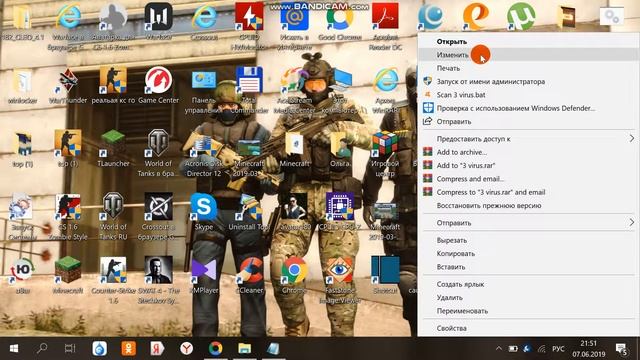The width and height of the screenshot is (640, 360).
Task: Show hidden tray icons chevron
Action: 499,349
